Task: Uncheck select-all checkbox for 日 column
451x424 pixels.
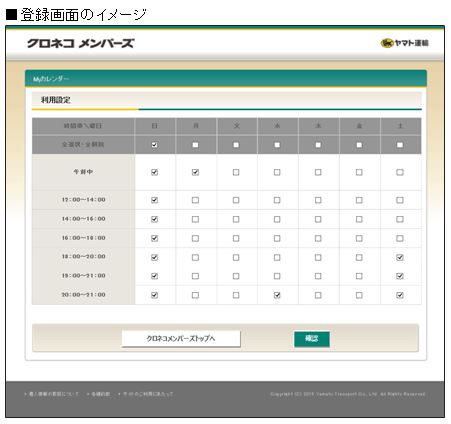Action: 154,145
